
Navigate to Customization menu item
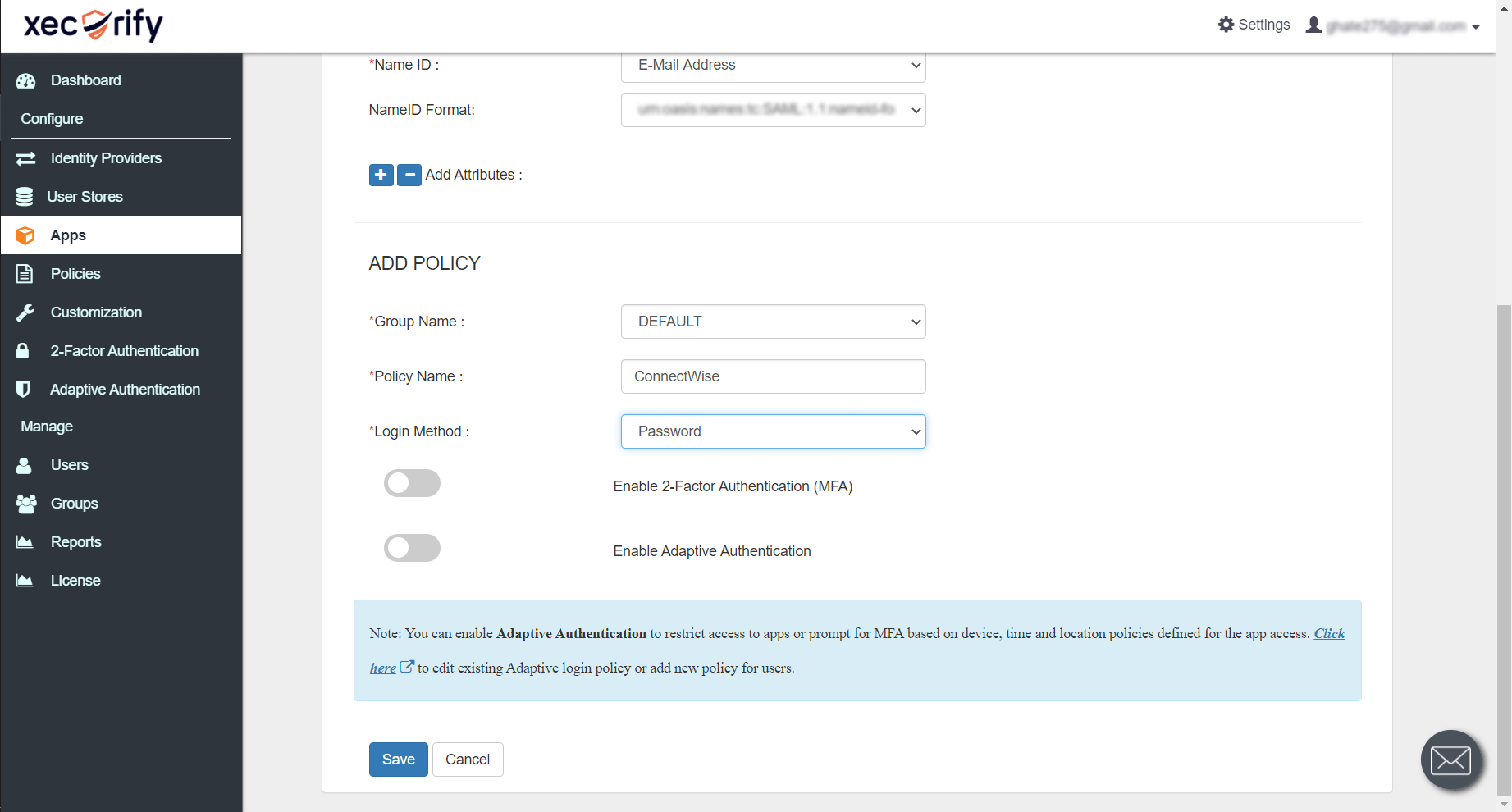pos(121,312)
